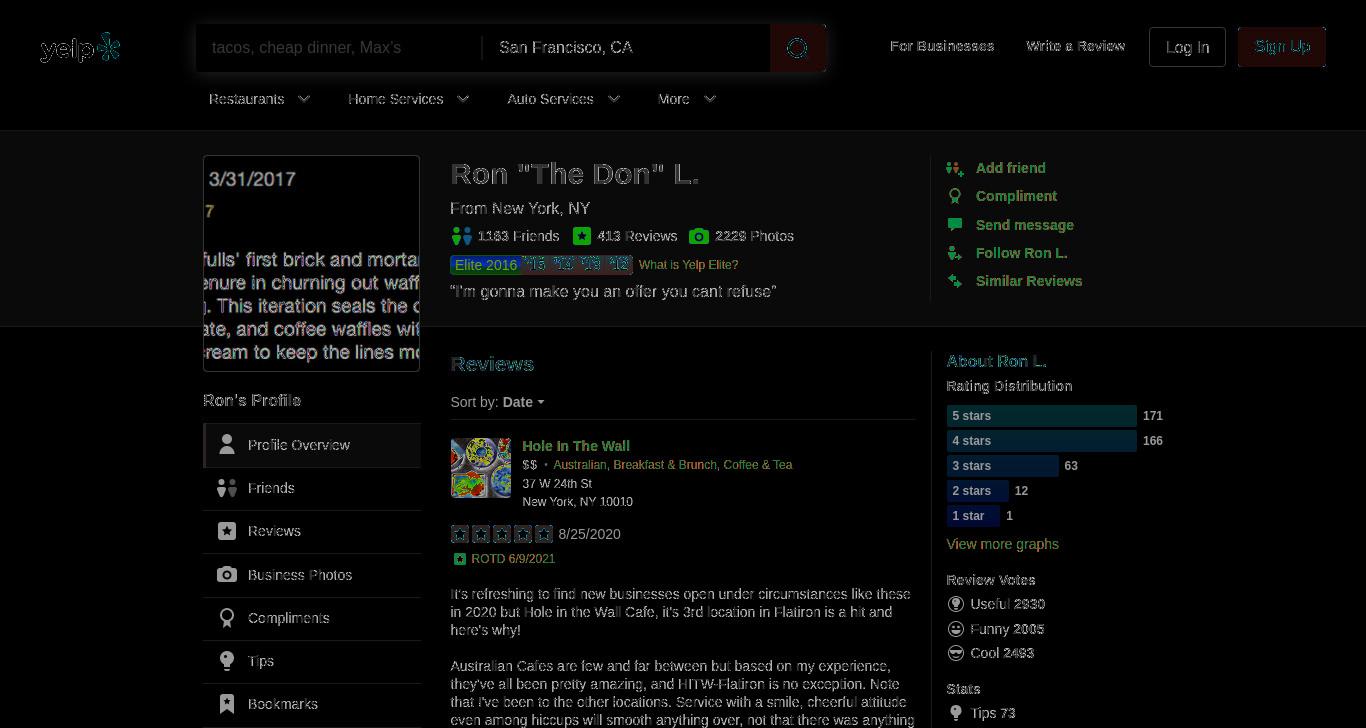Open the Write a Review link
The image size is (1366, 728).
coord(1075,46)
